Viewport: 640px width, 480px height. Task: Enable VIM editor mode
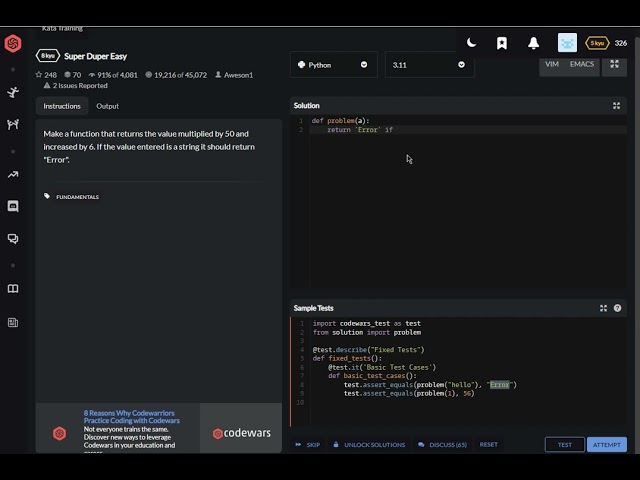[x=552, y=64]
